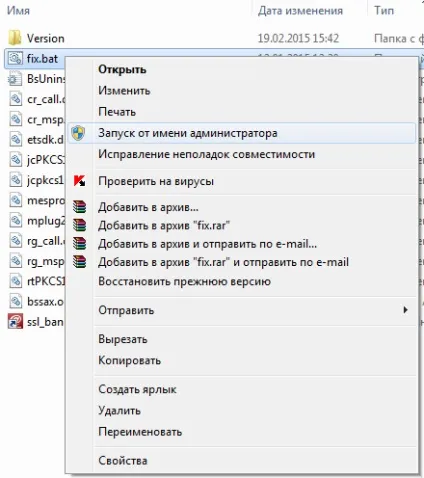Screen dimensions: 424x478
Task: Expand the arrow next to 'Отправить'
Action: pos(405,310)
